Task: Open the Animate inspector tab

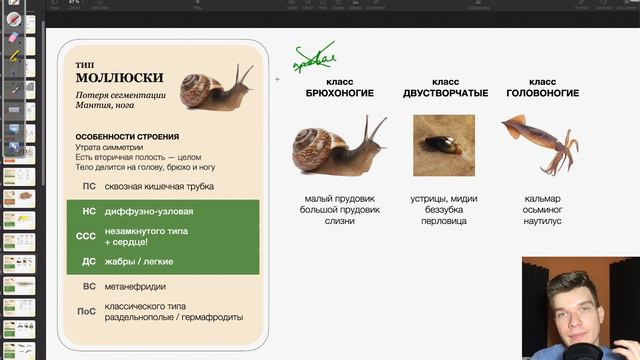Action: point(604,4)
